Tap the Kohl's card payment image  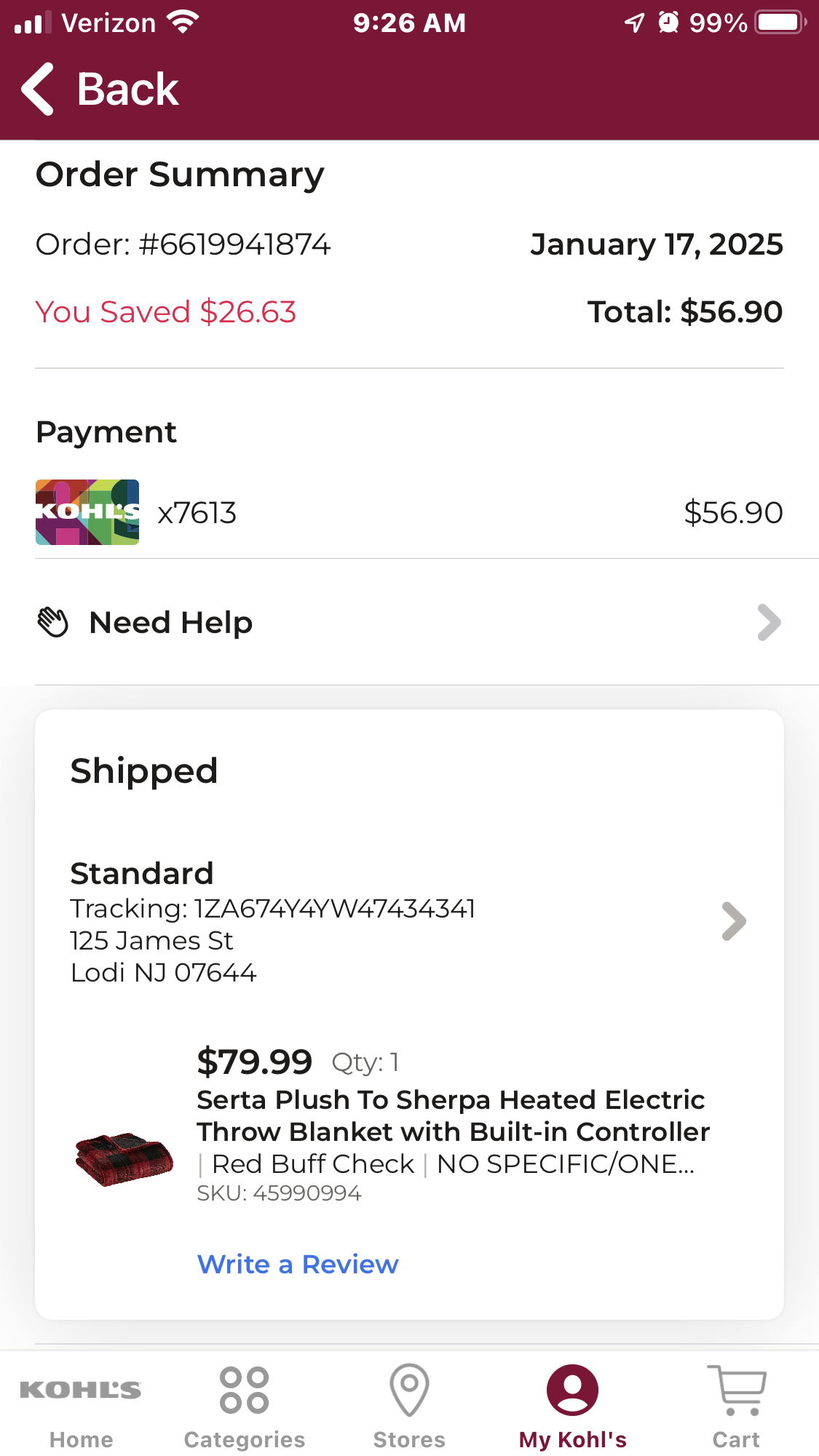87,512
